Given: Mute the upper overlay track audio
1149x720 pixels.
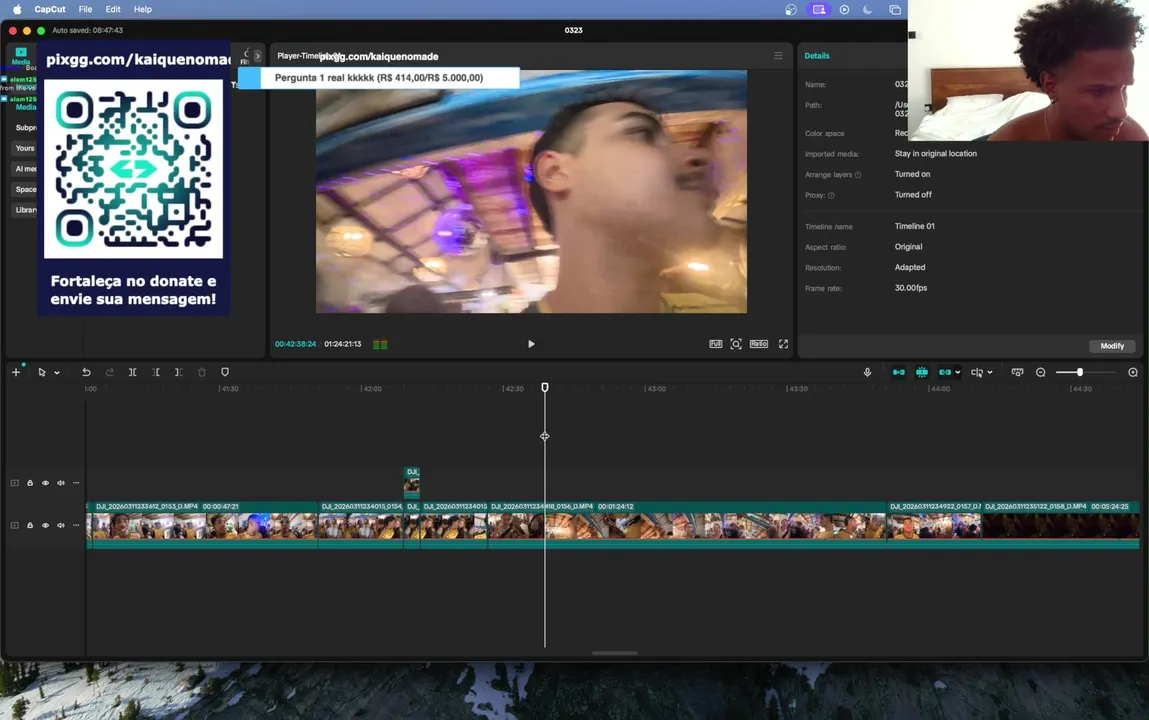Looking at the screenshot, I should click(61, 483).
